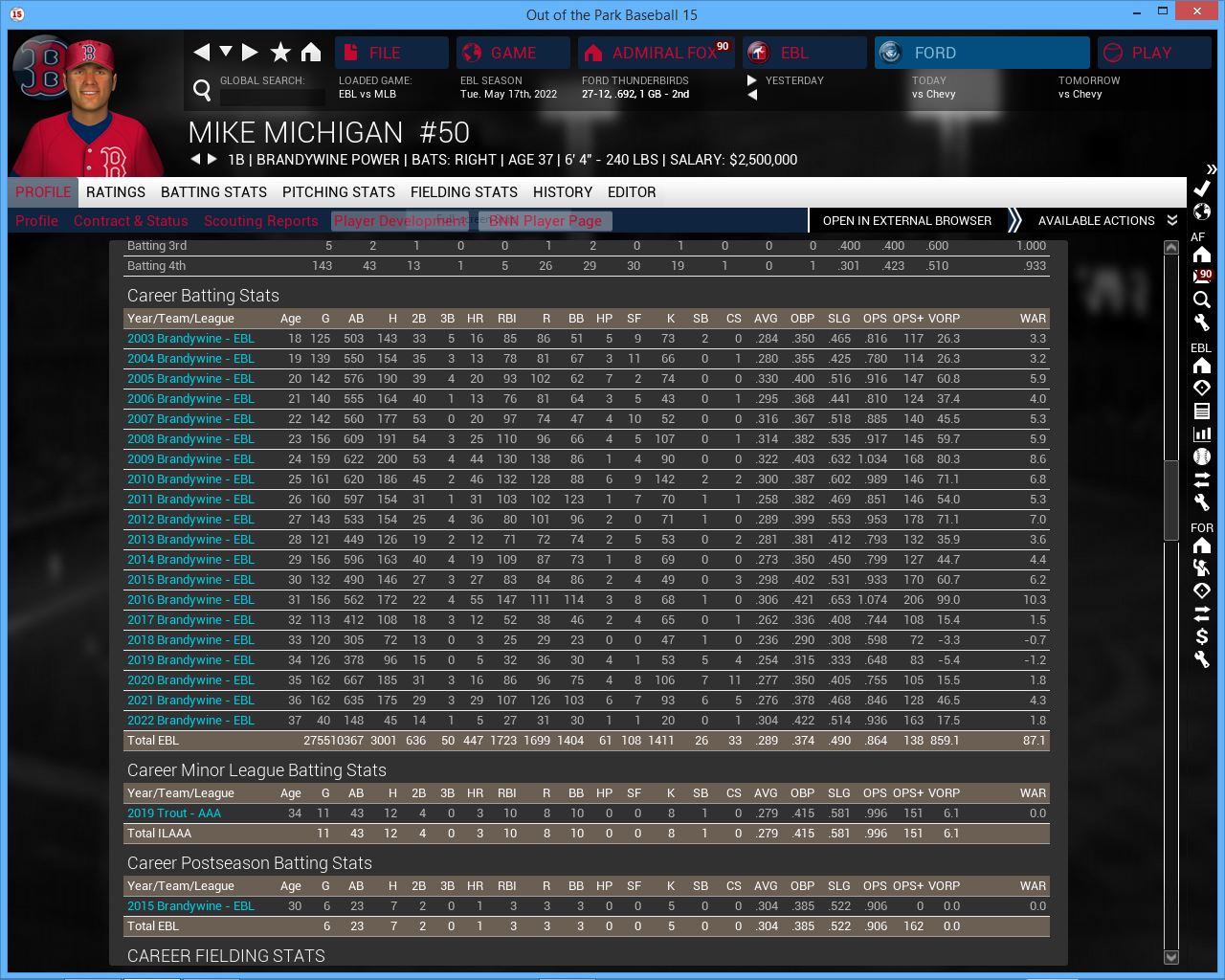Screen dimensions: 1225x980
Task: Click Open In External Browser button
Action: 906,221
